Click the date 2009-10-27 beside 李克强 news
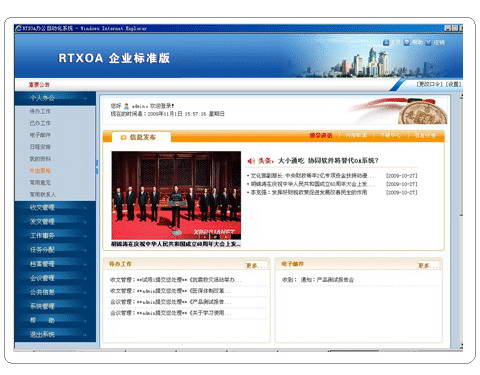The image size is (480, 375). tap(402, 192)
